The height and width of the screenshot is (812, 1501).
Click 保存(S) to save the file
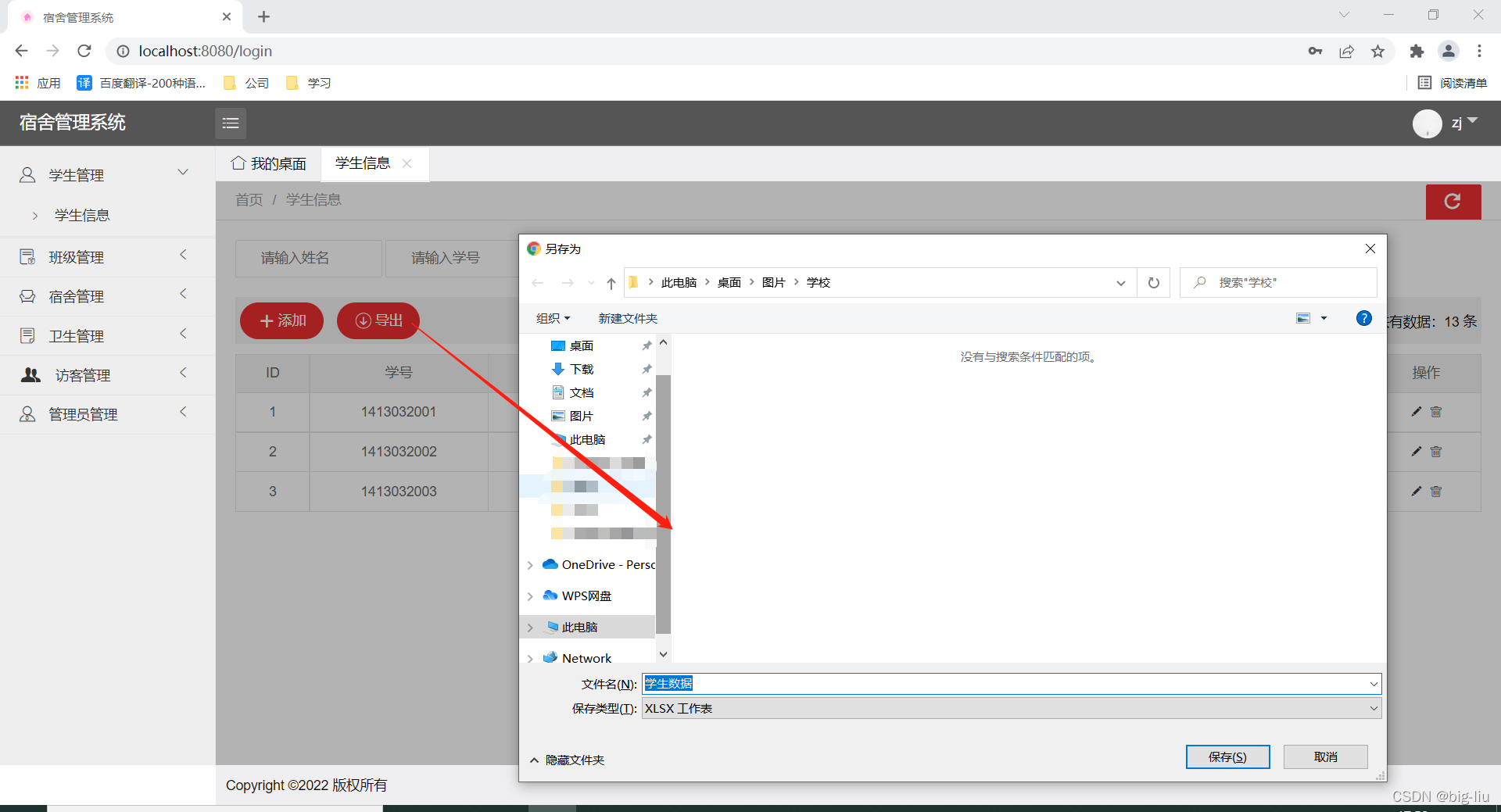(x=1227, y=757)
